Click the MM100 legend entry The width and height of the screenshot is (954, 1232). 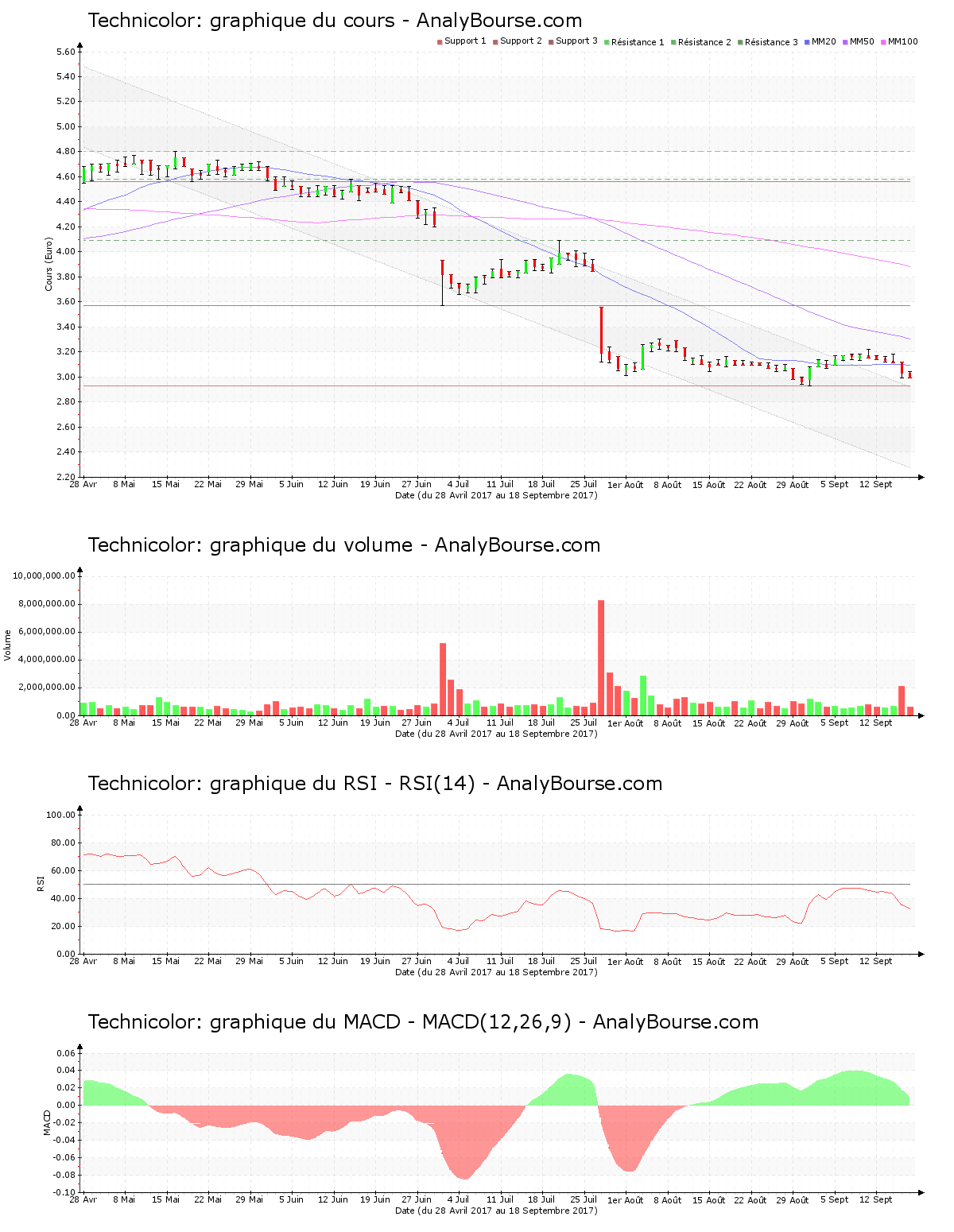(x=899, y=41)
